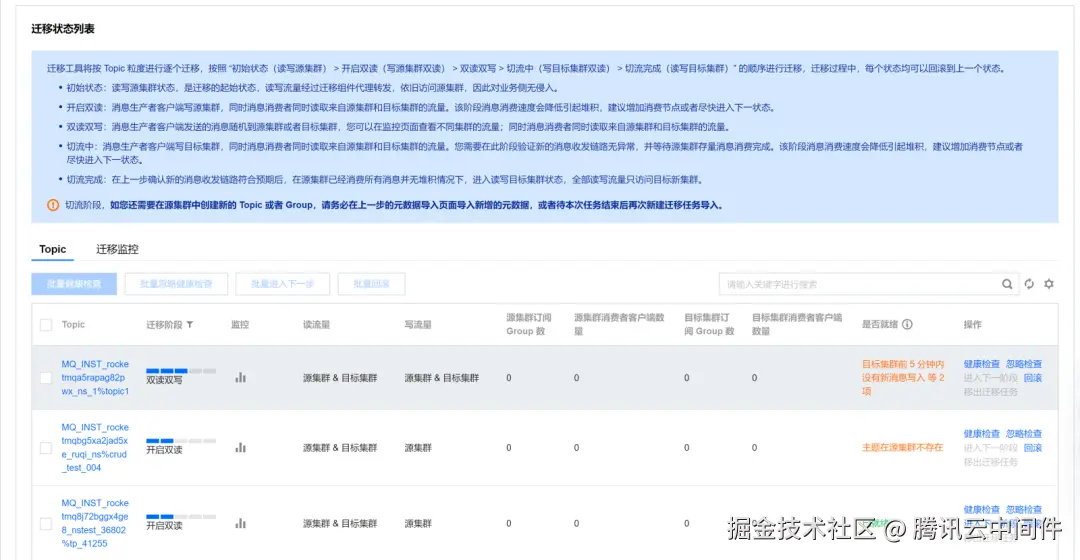Click the 源集群消费者客户端数量 column header

pyautogui.click(x=619, y=324)
